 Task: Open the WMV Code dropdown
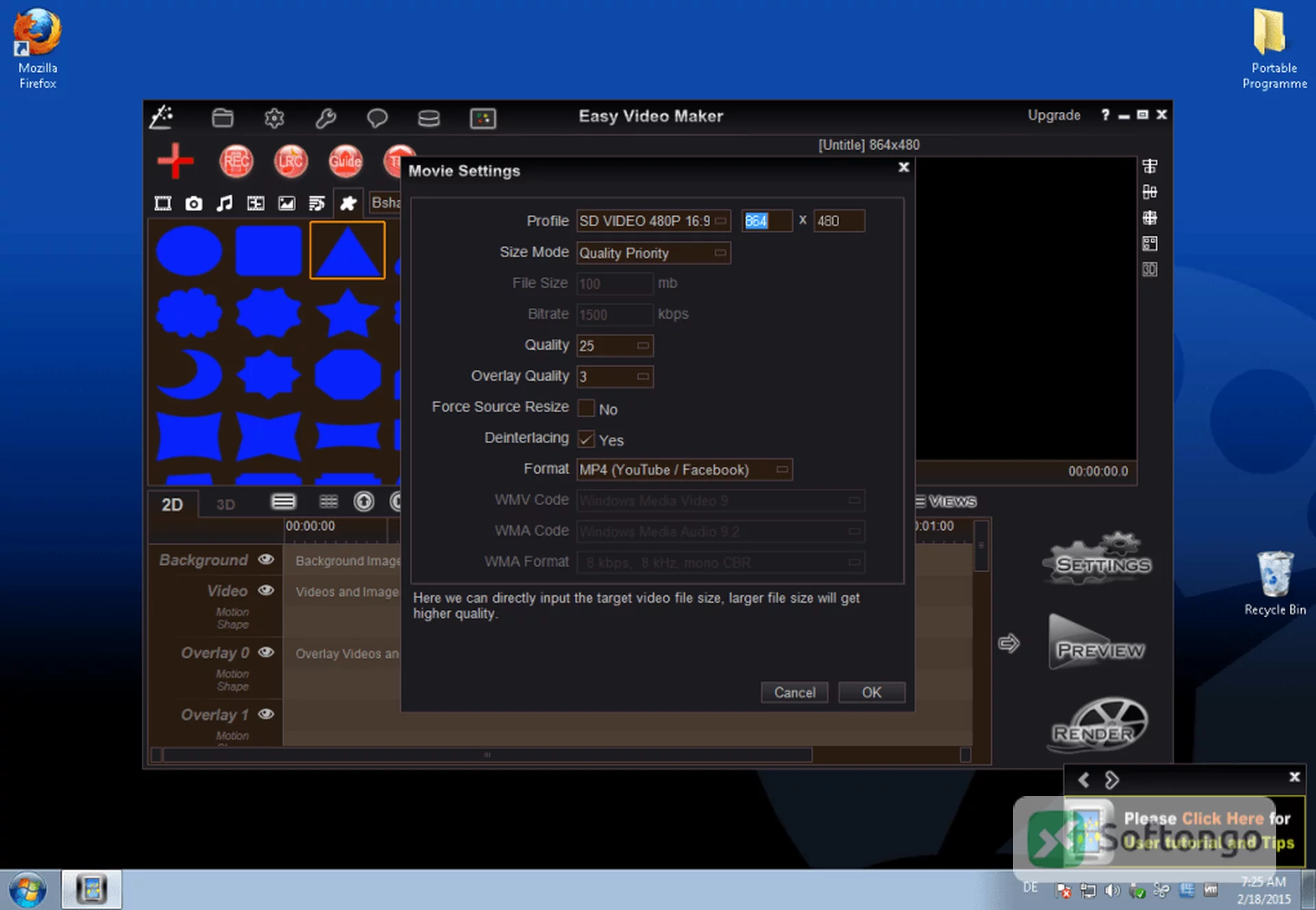(720, 501)
